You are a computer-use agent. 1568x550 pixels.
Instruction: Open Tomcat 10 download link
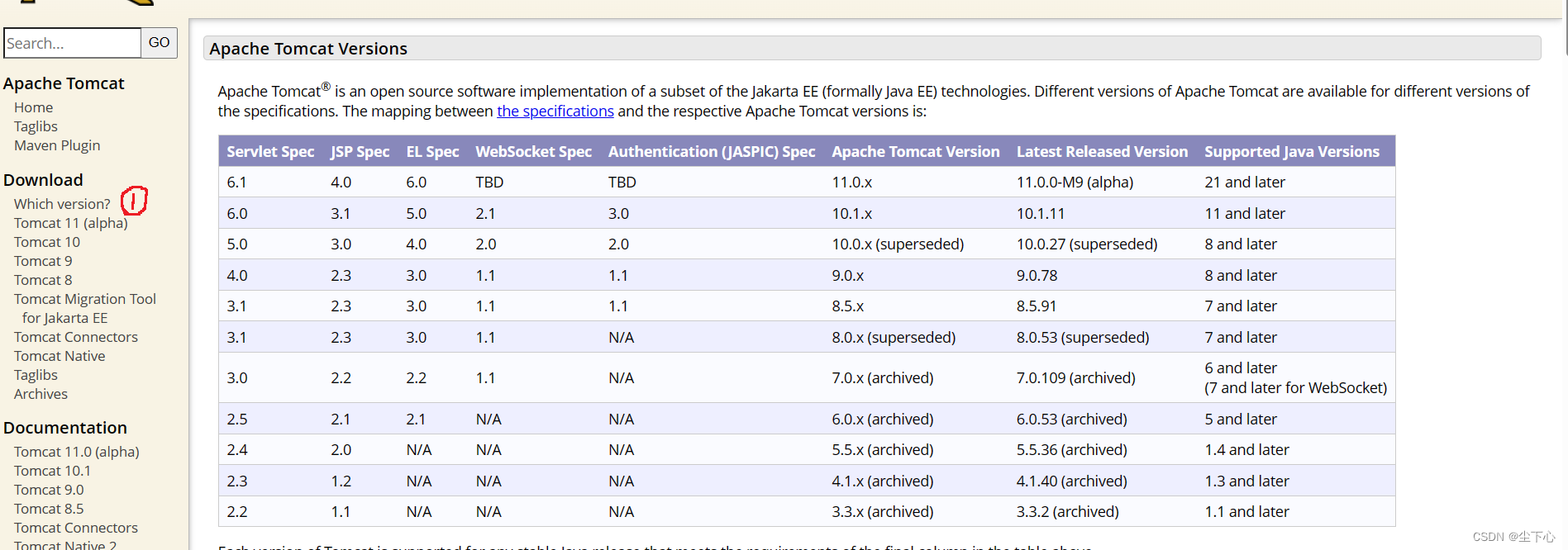(x=47, y=242)
